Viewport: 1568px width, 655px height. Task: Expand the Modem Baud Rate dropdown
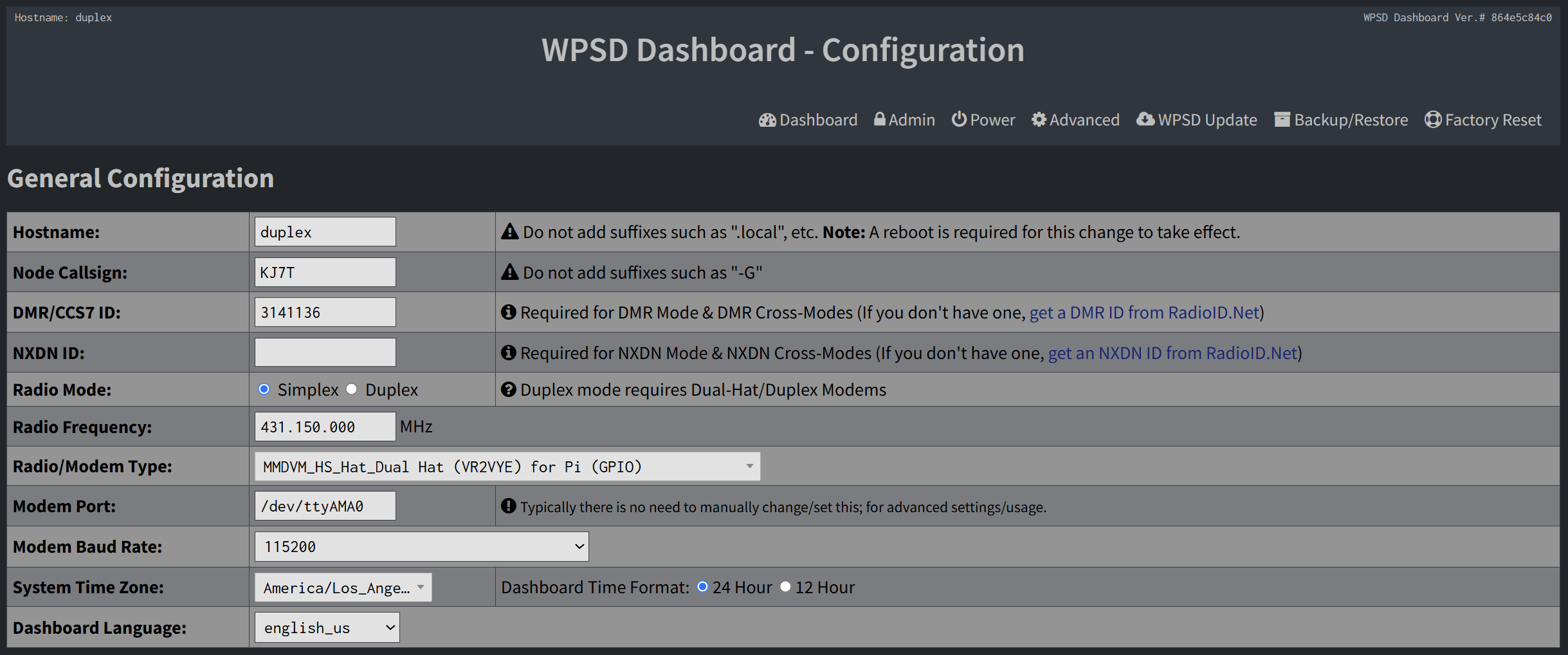point(421,546)
